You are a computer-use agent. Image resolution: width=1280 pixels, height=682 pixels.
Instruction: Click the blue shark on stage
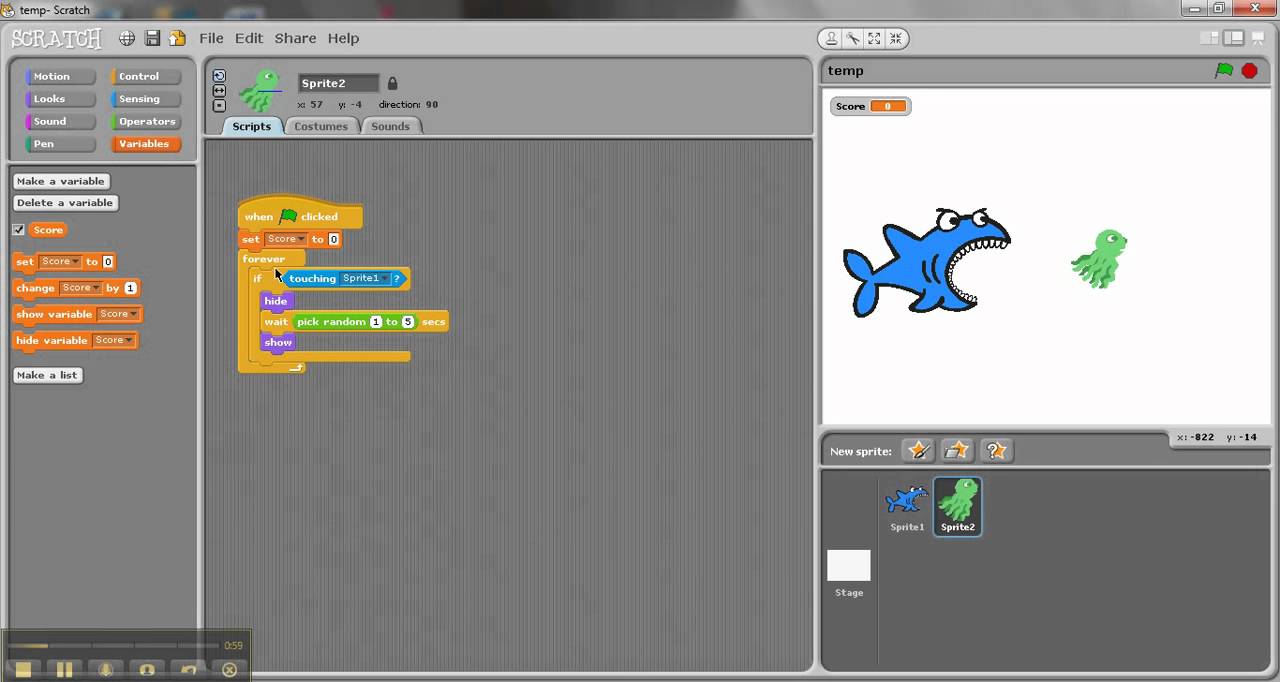pos(926,262)
